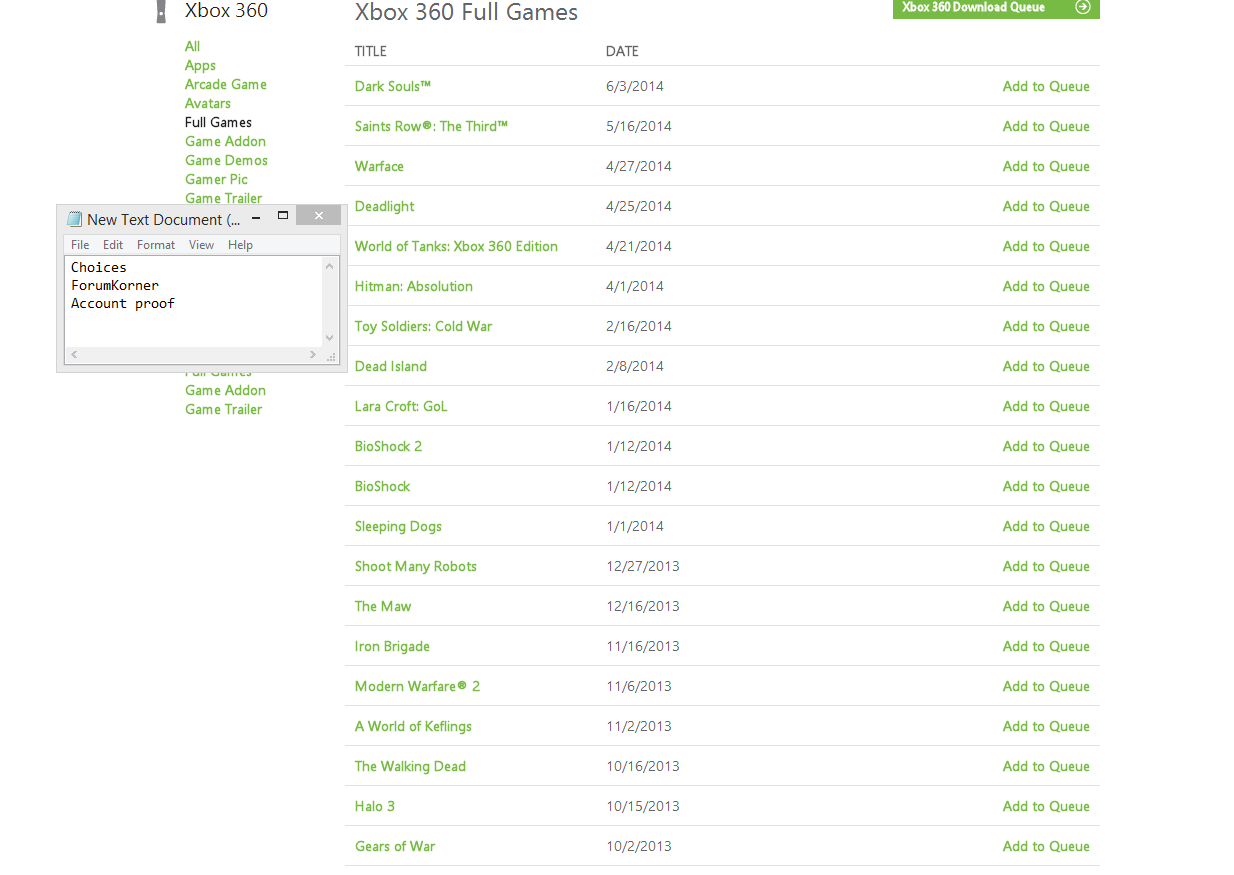Viewport: 1234px width, 875px height.
Task: Open the Sleeping Dogs title link
Action: coord(398,526)
